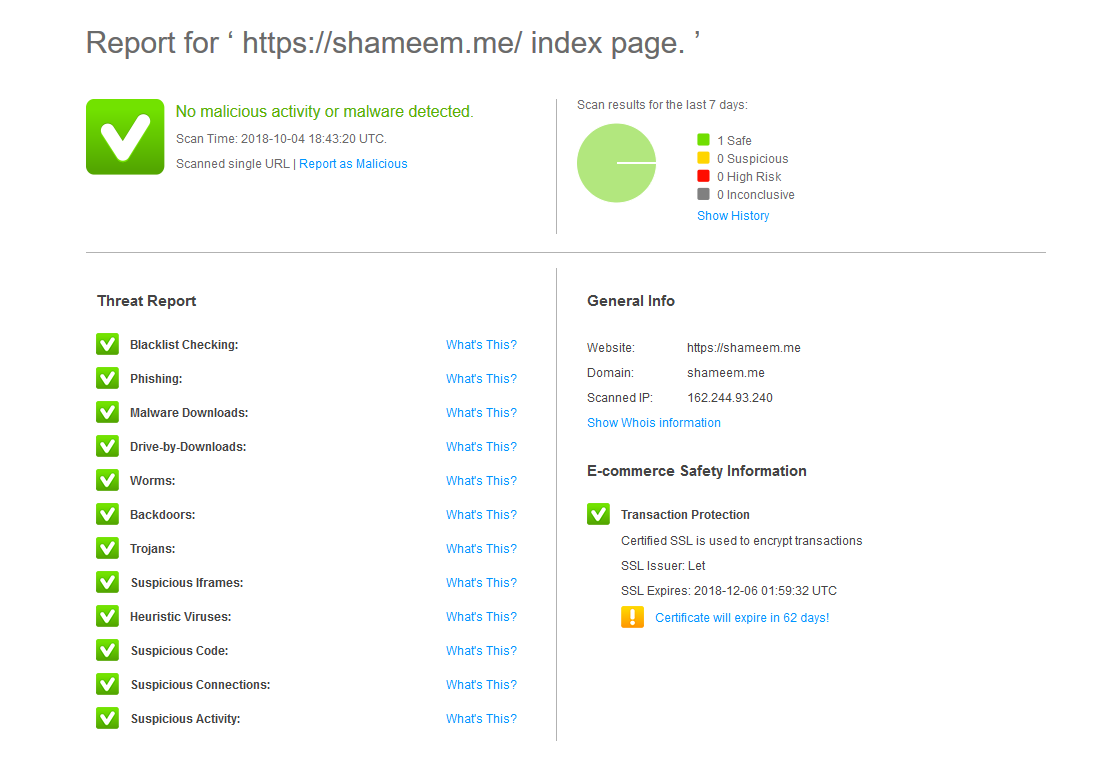Click the yellow certificate expiry warning icon
This screenshot has height=767, width=1095.
click(632, 617)
